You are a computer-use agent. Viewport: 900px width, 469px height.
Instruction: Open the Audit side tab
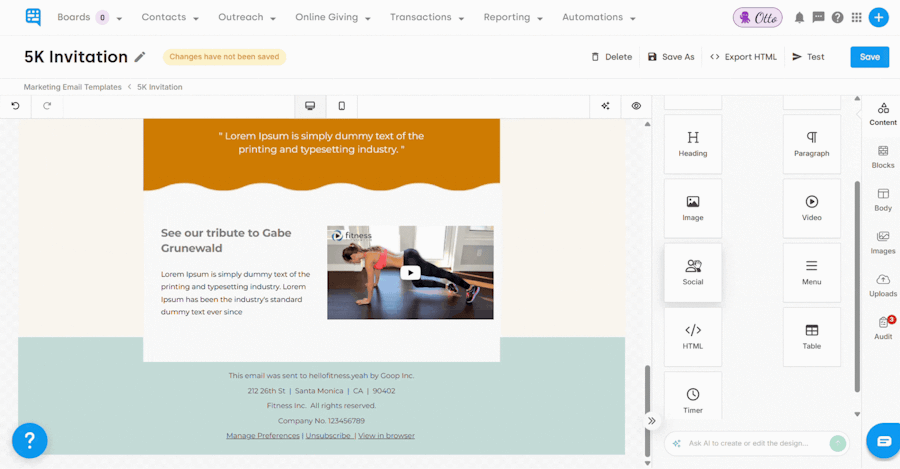click(883, 328)
